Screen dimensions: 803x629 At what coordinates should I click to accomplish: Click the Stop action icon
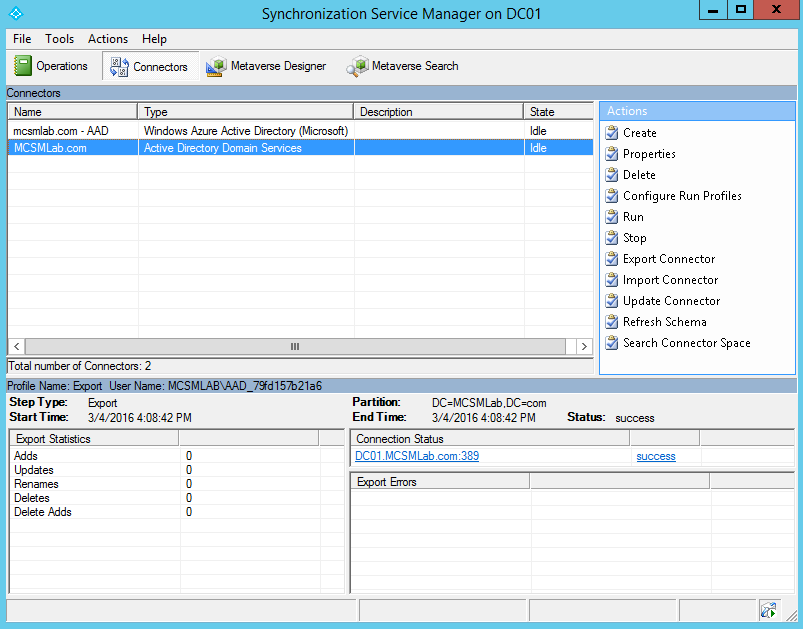tap(611, 238)
